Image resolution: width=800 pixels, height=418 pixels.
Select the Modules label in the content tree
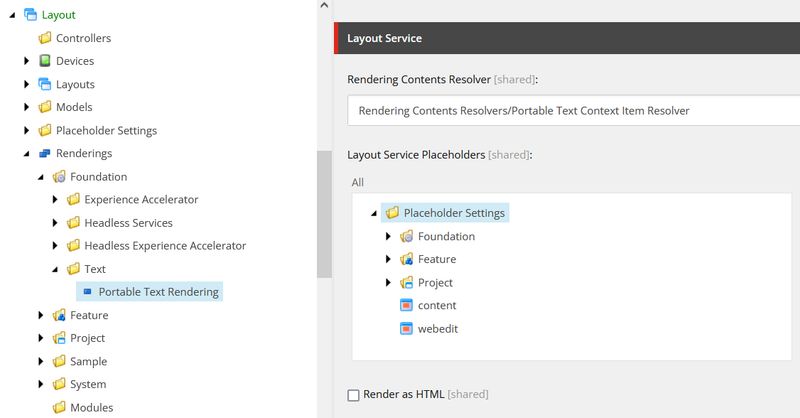coord(92,407)
